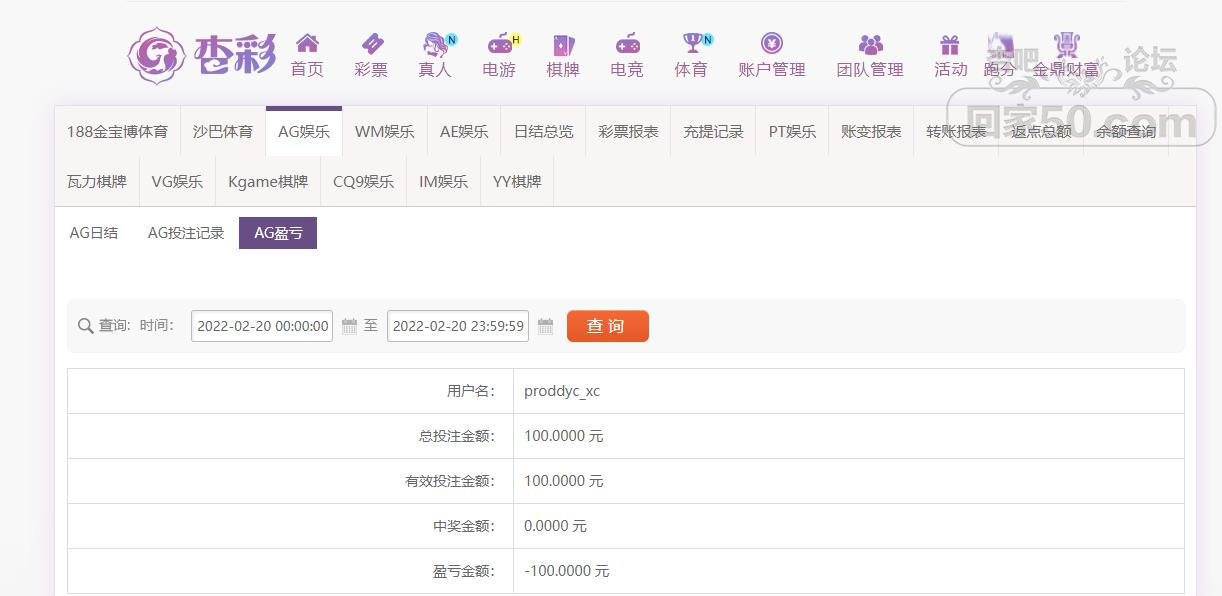
Task: Open the 彩票报表 tab
Action: click(628, 131)
